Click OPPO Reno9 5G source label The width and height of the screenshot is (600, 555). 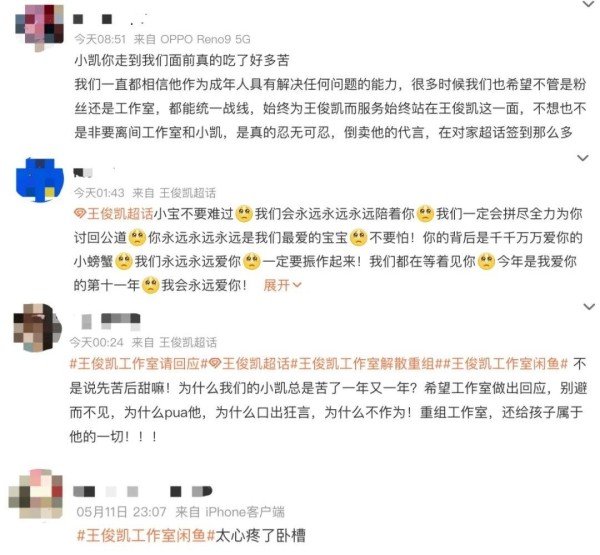point(205,39)
